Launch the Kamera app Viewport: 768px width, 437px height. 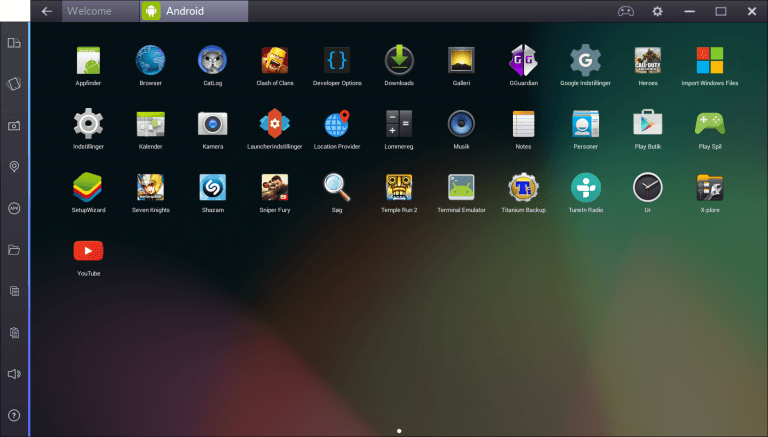point(213,123)
